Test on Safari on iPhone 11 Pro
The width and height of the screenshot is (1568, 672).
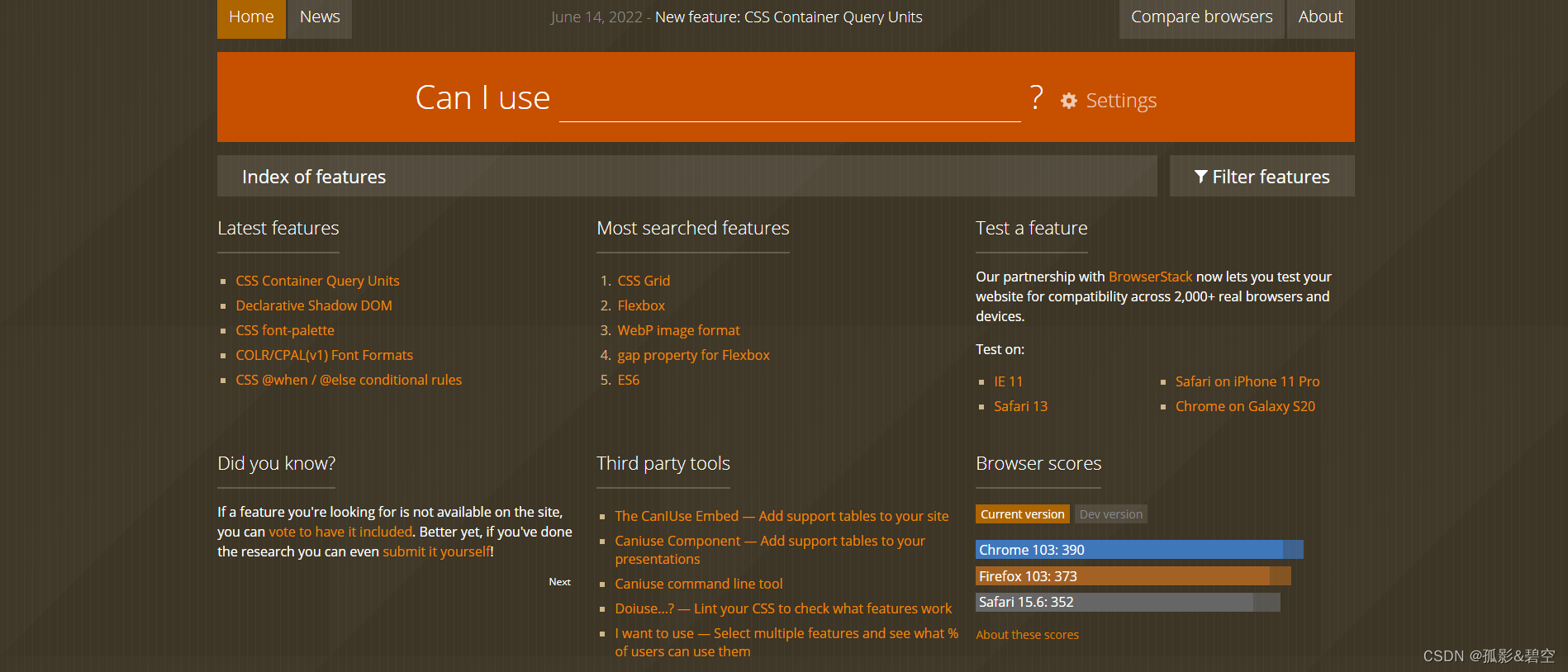1247,381
